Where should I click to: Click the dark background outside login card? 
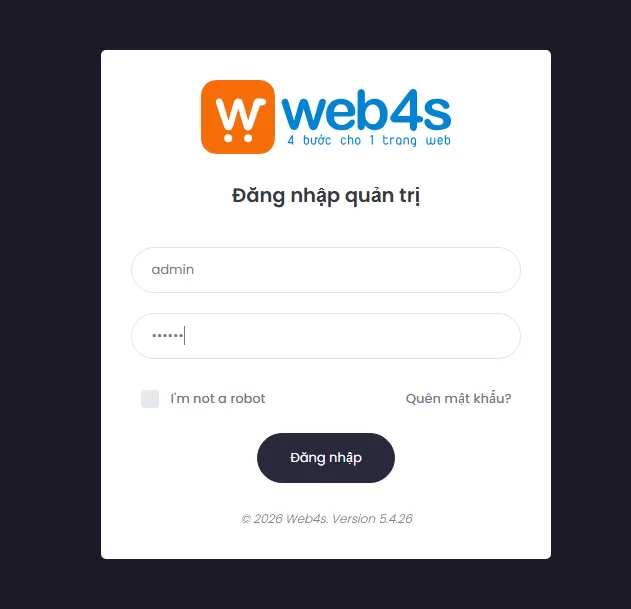tap(50, 304)
